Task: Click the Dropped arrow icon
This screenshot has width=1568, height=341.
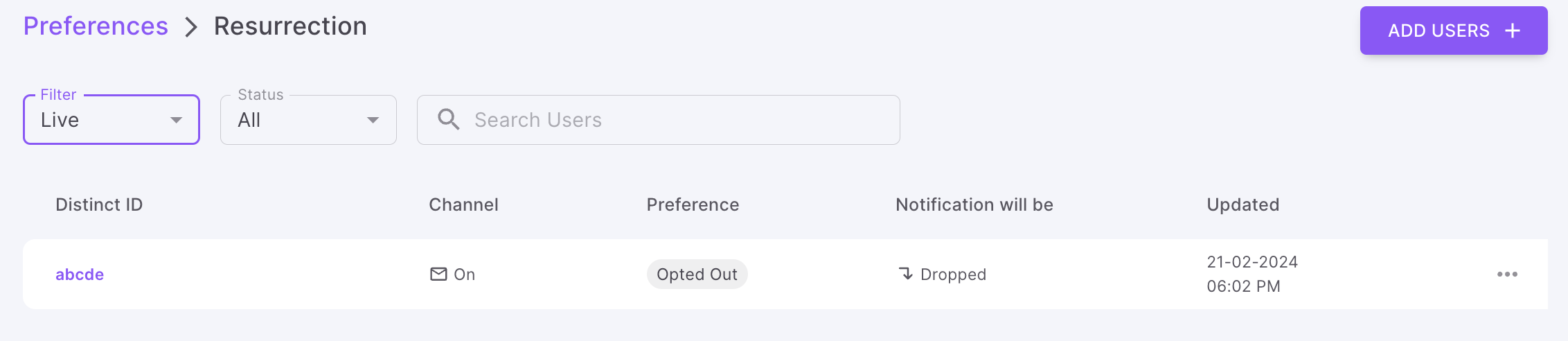Action: click(906, 274)
